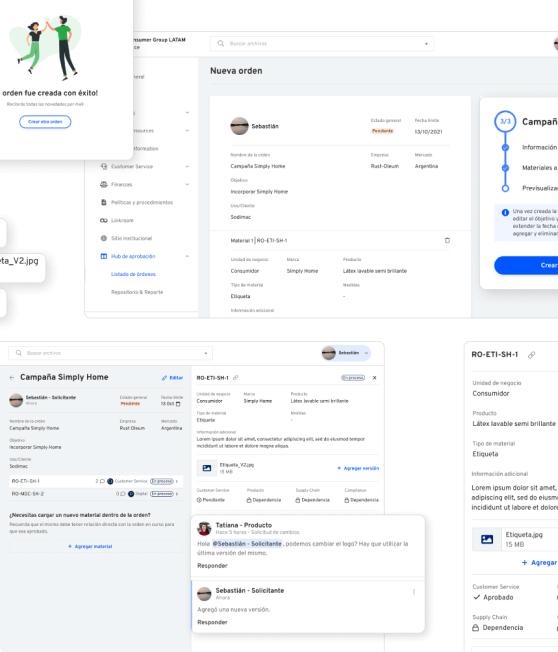Click the Látex lavable semi brillante value in Nueva orden
This screenshot has height=652, width=558.
(375, 271)
